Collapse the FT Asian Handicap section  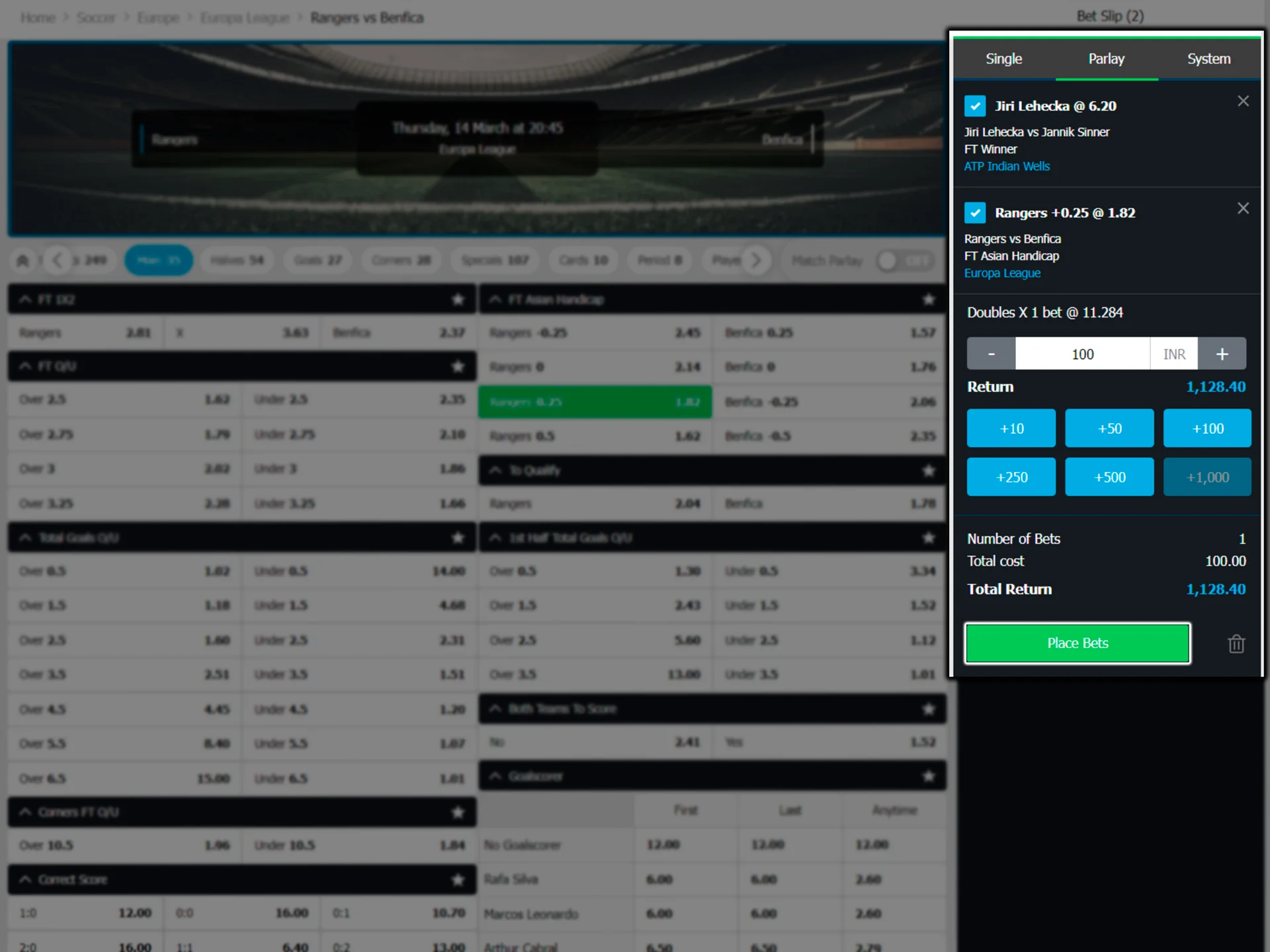(495, 299)
